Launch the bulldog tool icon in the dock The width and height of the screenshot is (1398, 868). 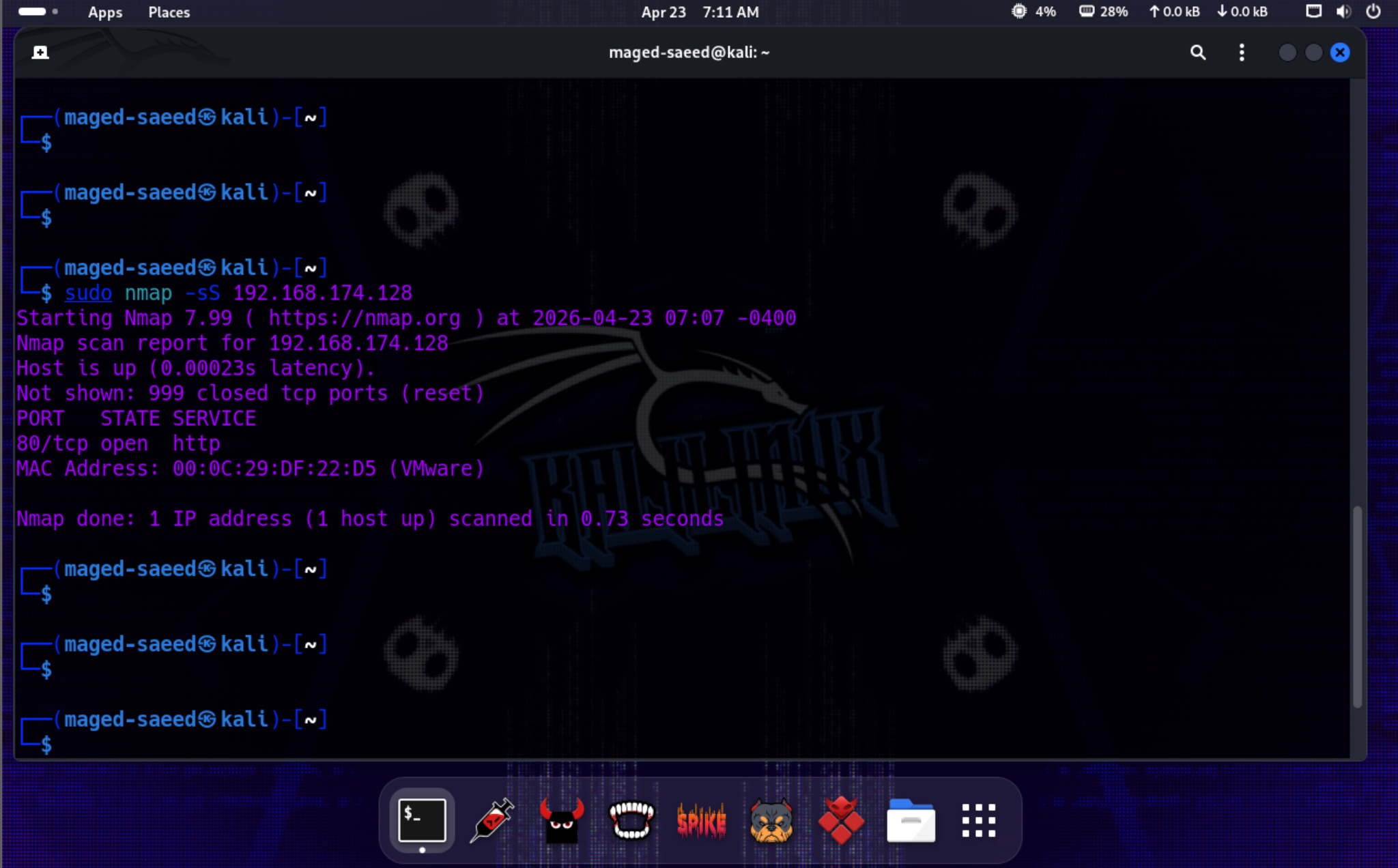(x=771, y=820)
